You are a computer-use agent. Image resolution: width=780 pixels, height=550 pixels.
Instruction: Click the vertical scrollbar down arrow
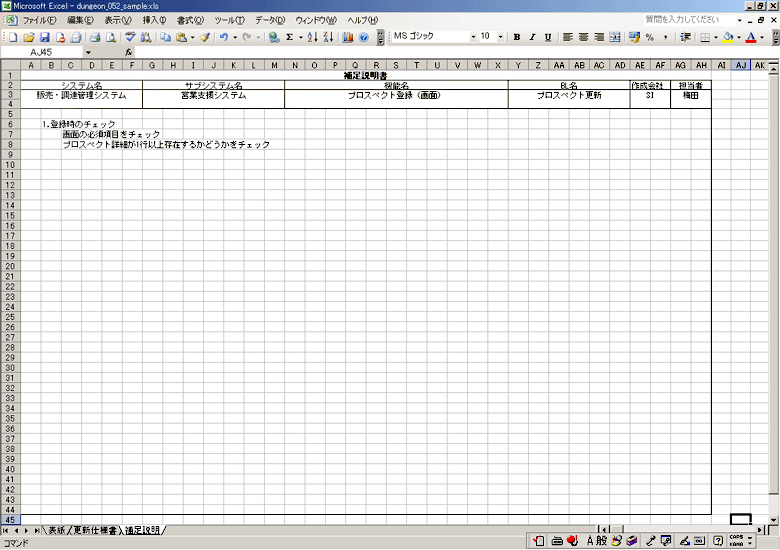774,520
